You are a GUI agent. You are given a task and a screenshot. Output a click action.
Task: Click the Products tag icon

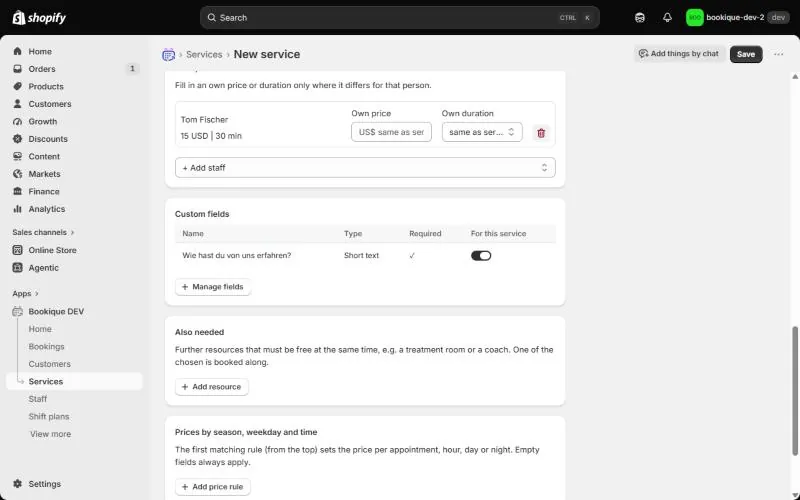pos(18,86)
